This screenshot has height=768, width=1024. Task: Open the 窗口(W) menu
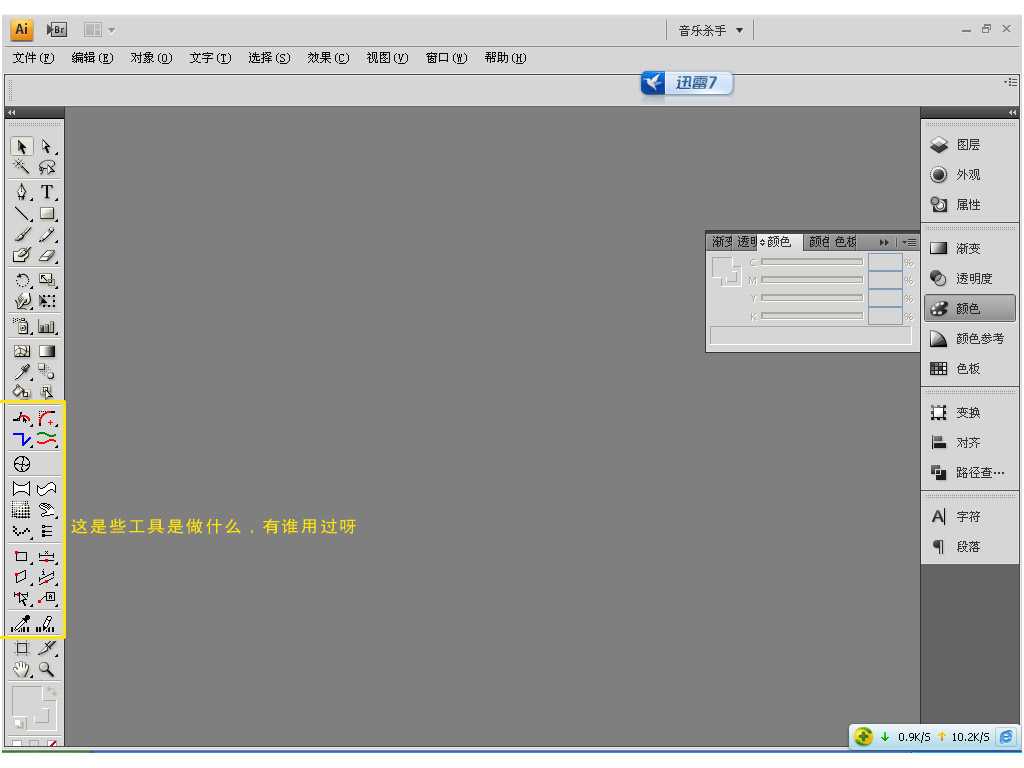point(447,57)
